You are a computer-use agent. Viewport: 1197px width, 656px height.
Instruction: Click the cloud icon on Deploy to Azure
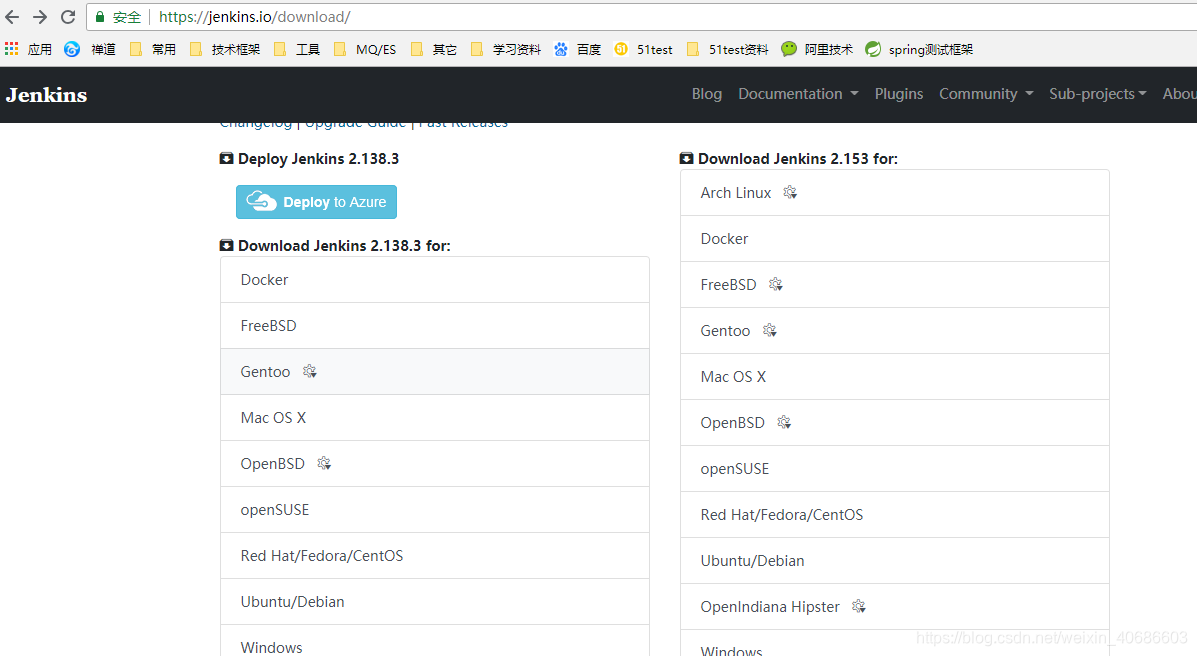(x=261, y=201)
